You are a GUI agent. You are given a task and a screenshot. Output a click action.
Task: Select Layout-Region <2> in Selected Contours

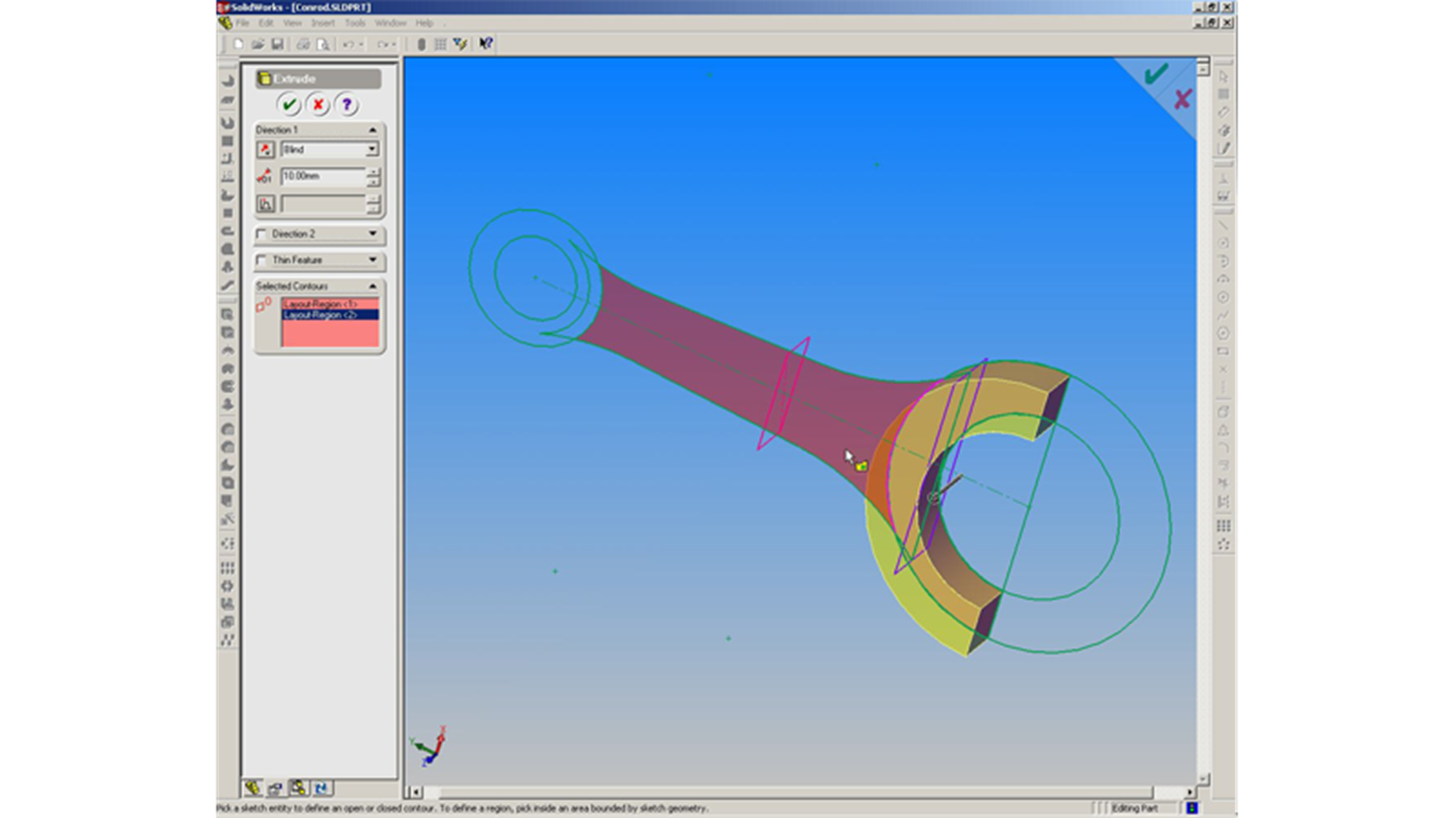(329, 315)
